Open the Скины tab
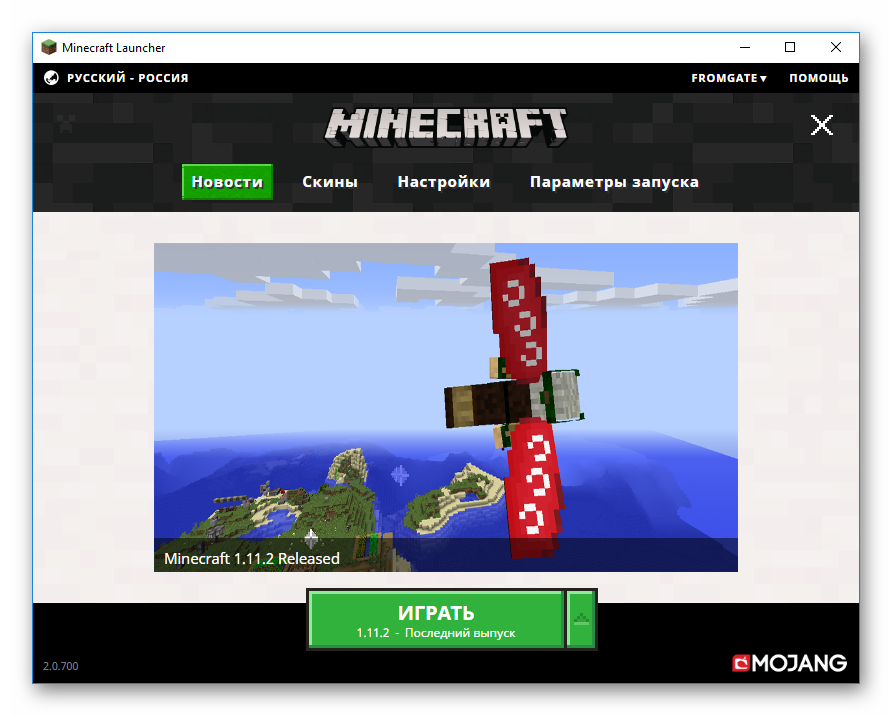 330,182
